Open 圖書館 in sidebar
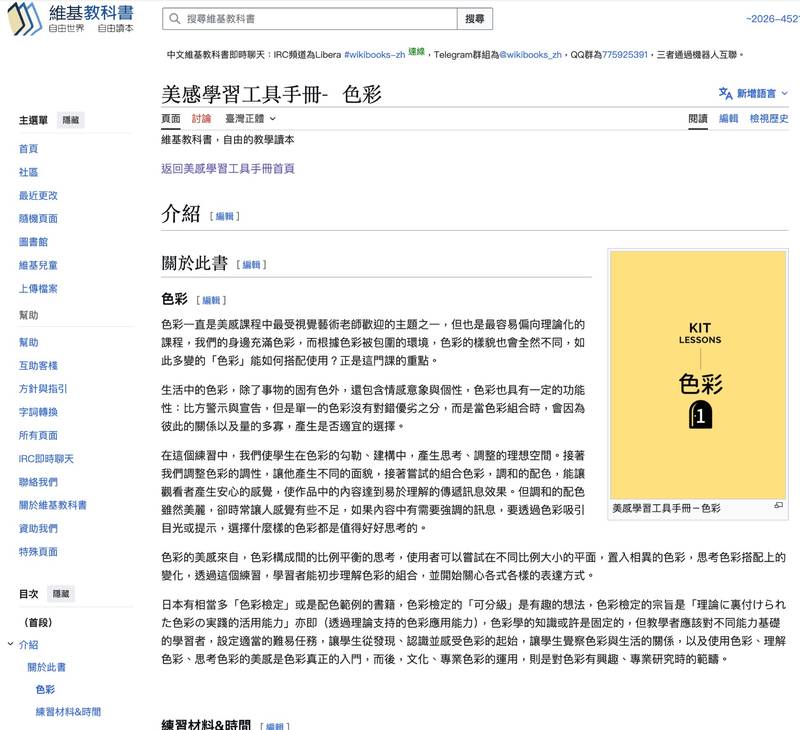800x730 pixels. [x=33, y=242]
